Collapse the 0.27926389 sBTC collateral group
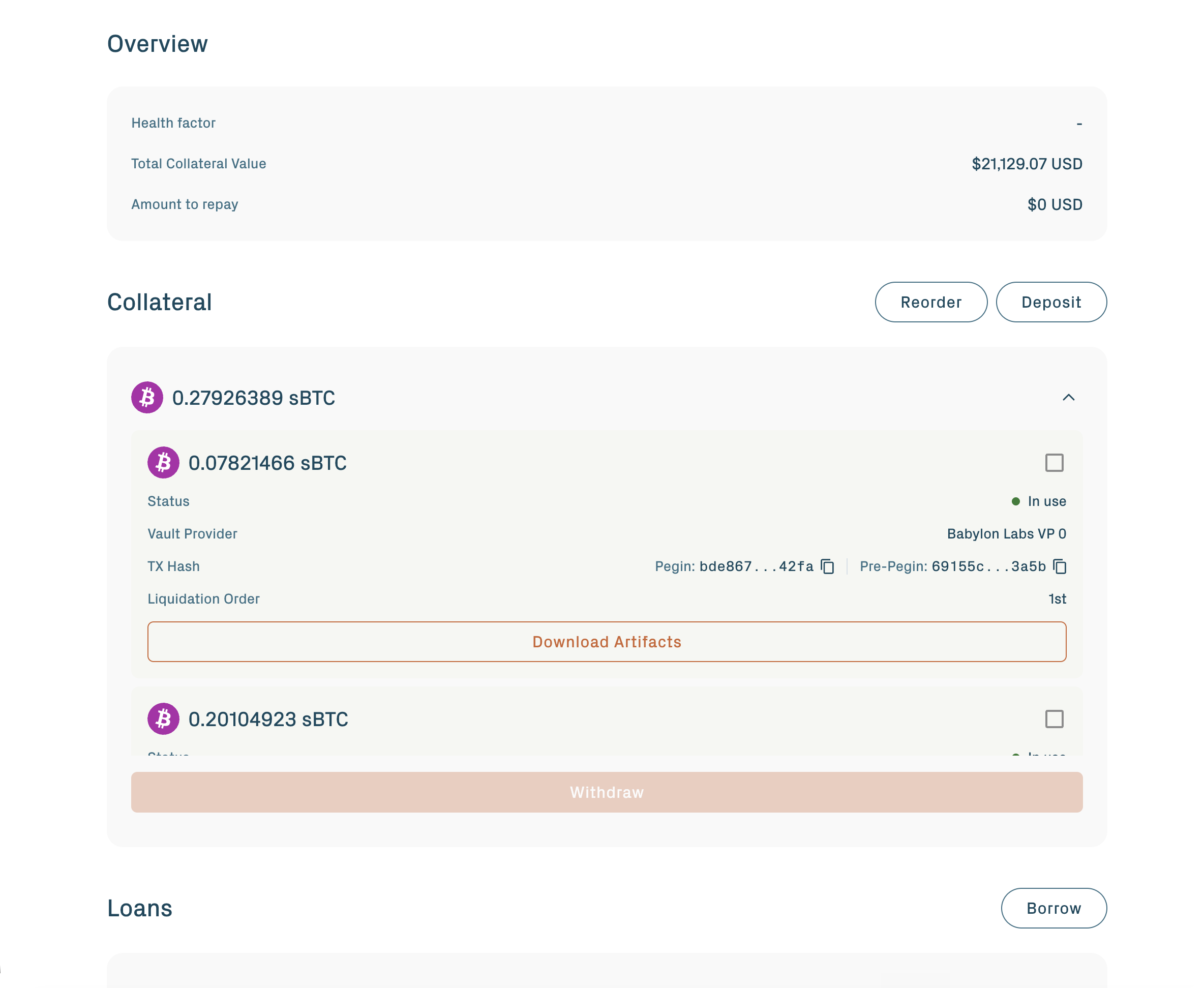The image size is (1204, 988). [x=1069, y=397]
